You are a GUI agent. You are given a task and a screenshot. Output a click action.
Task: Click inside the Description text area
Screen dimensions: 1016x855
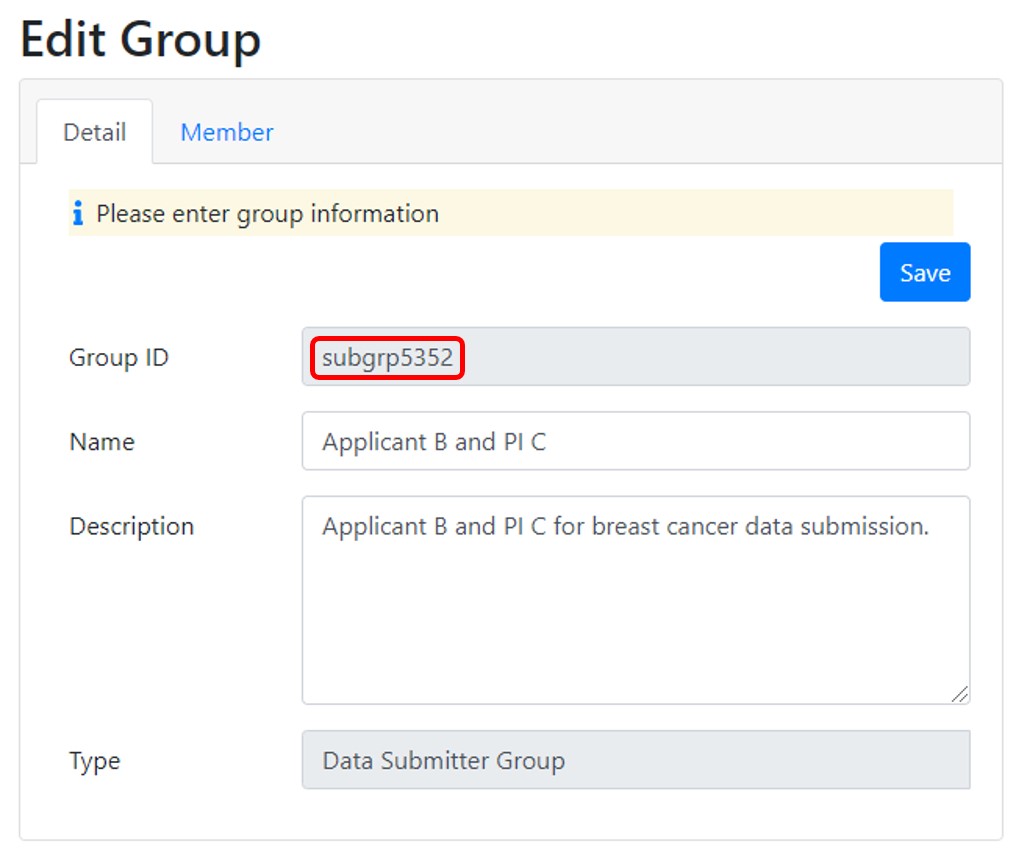(x=635, y=620)
